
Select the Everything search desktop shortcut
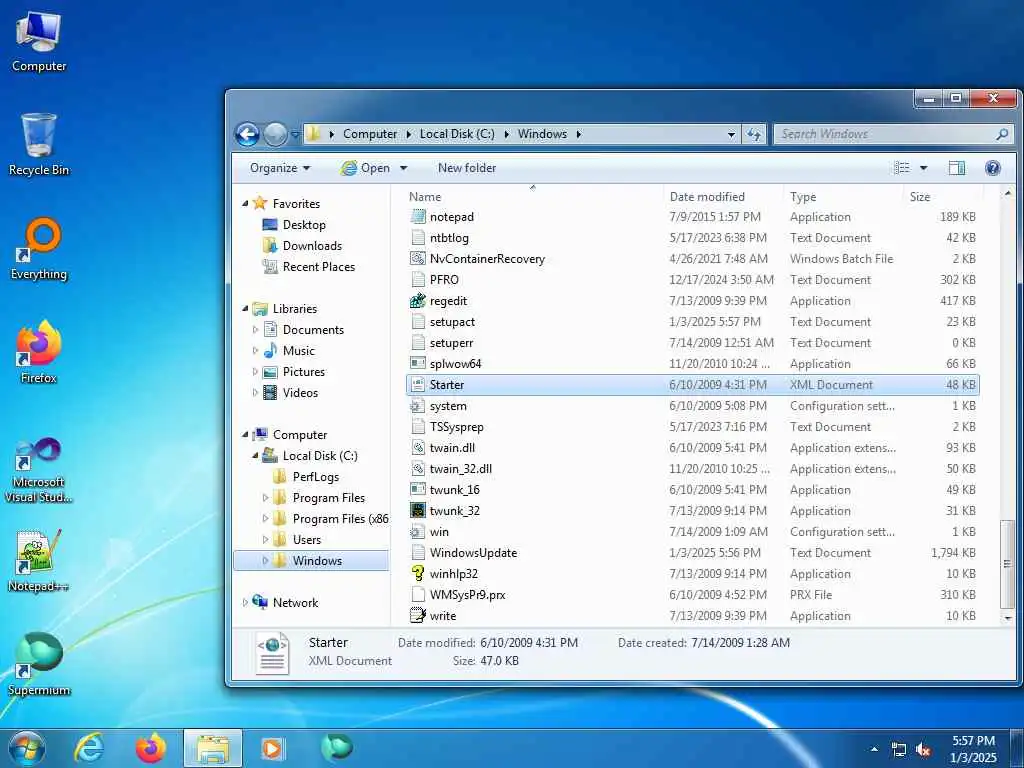click(x=39, y=249)
